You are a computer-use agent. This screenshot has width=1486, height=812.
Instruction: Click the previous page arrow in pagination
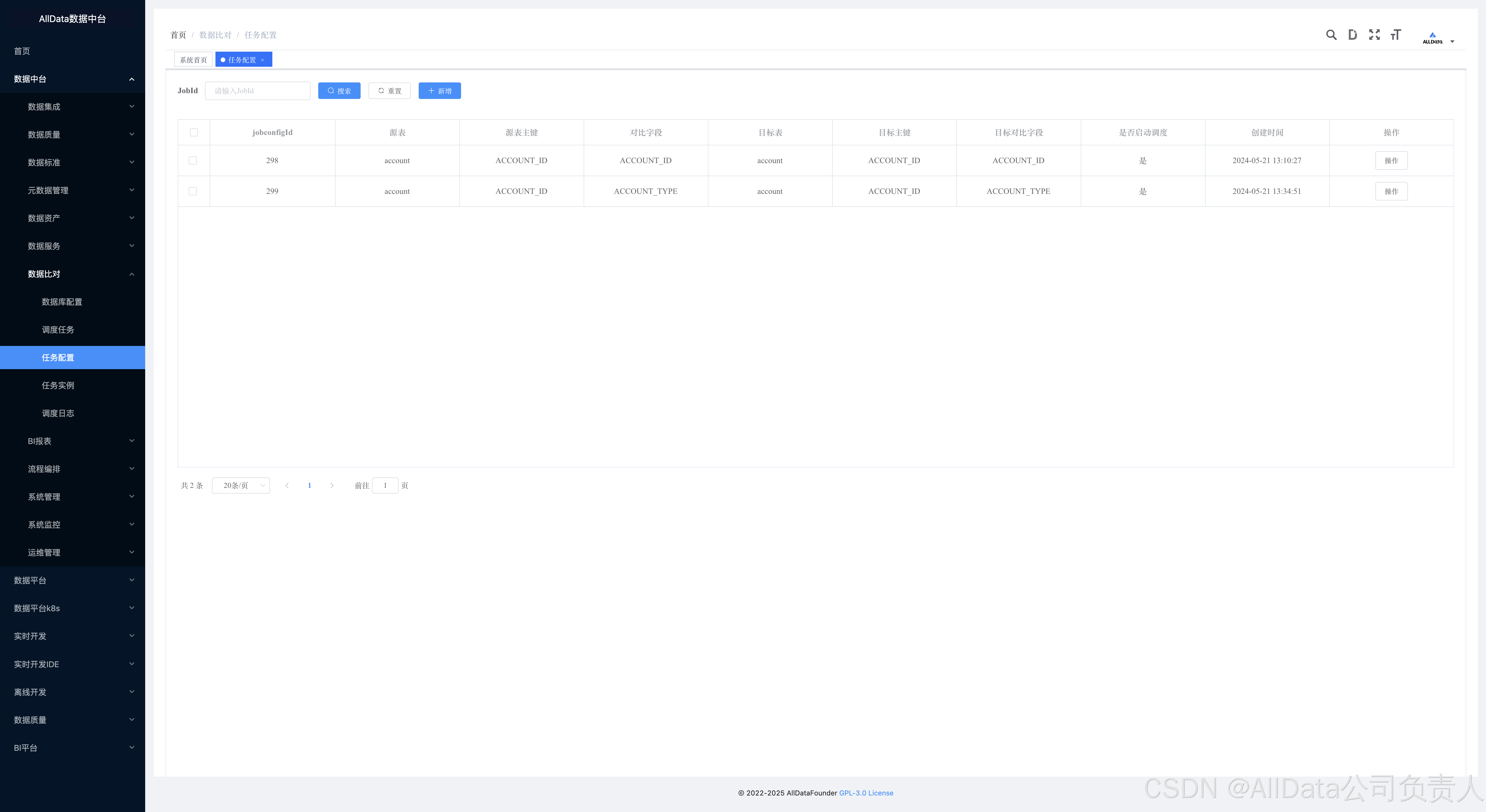coord(287,486)
